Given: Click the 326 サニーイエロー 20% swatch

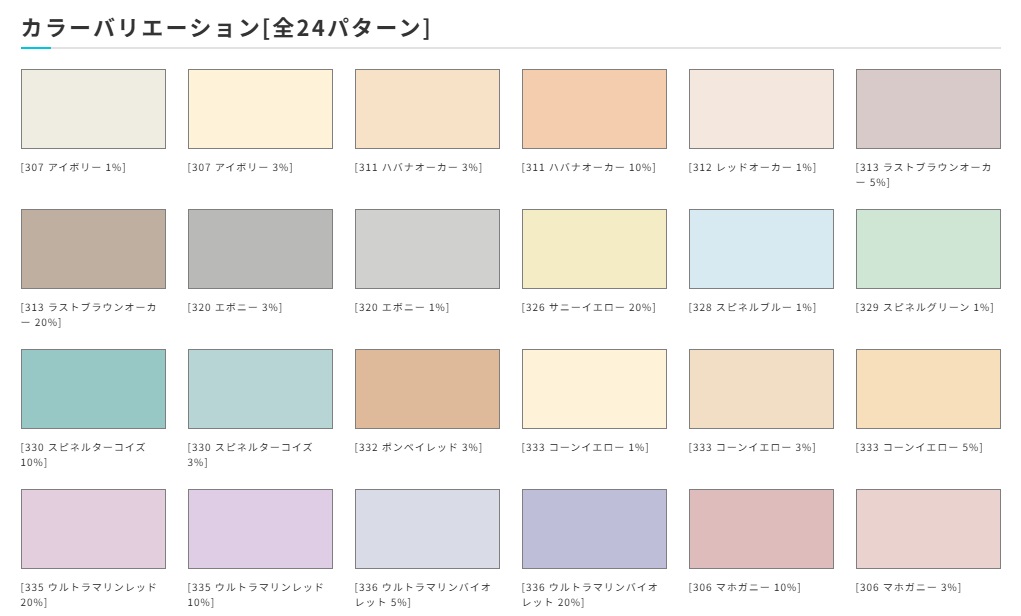Looking at the screenshot, I should pyautogui.click(x=594, y=249).
